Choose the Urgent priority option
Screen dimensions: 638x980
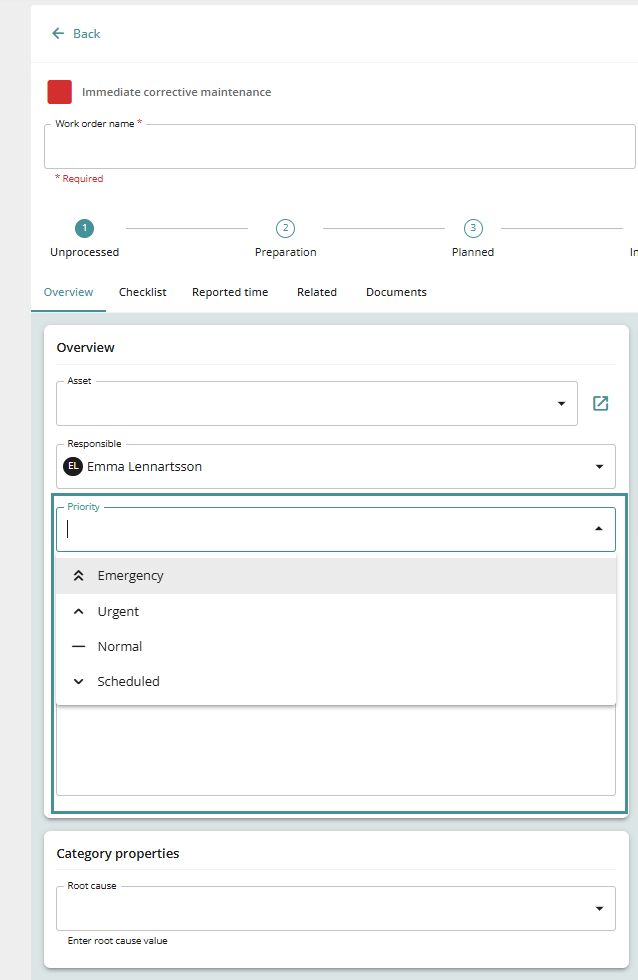118,611
